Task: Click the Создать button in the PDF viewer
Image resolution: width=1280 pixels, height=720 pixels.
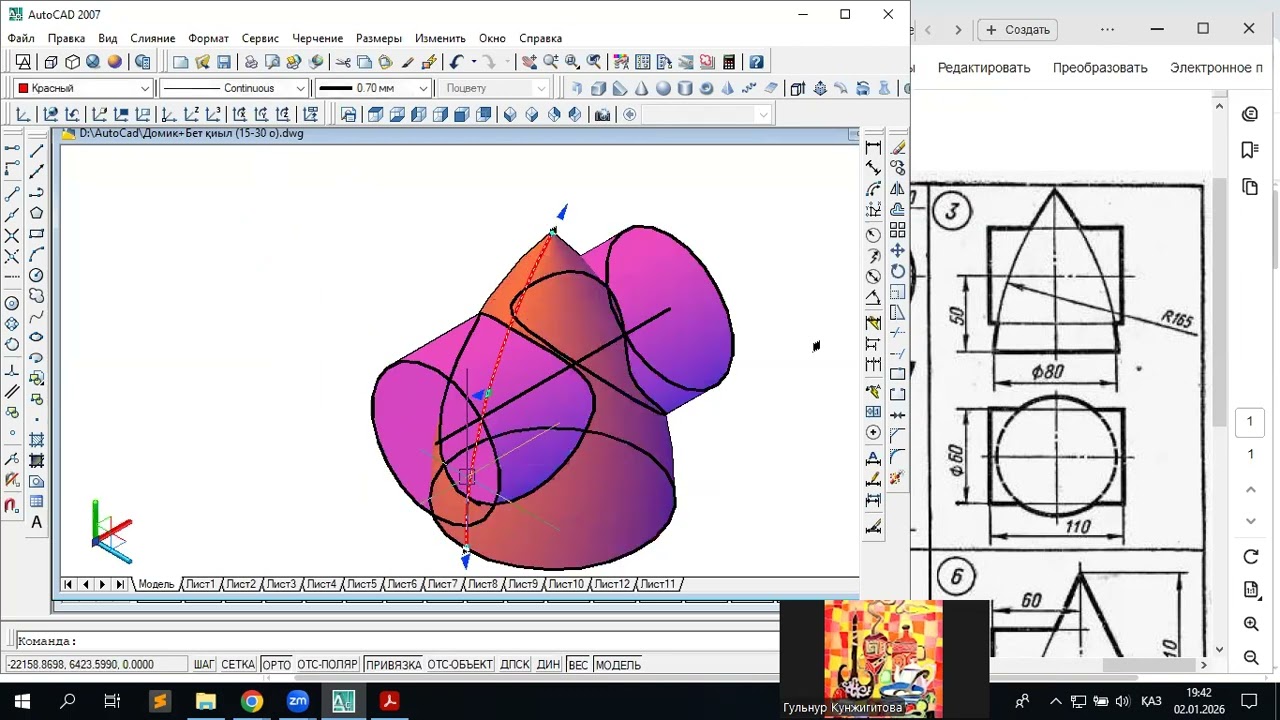Action: tap(1018, 30)
